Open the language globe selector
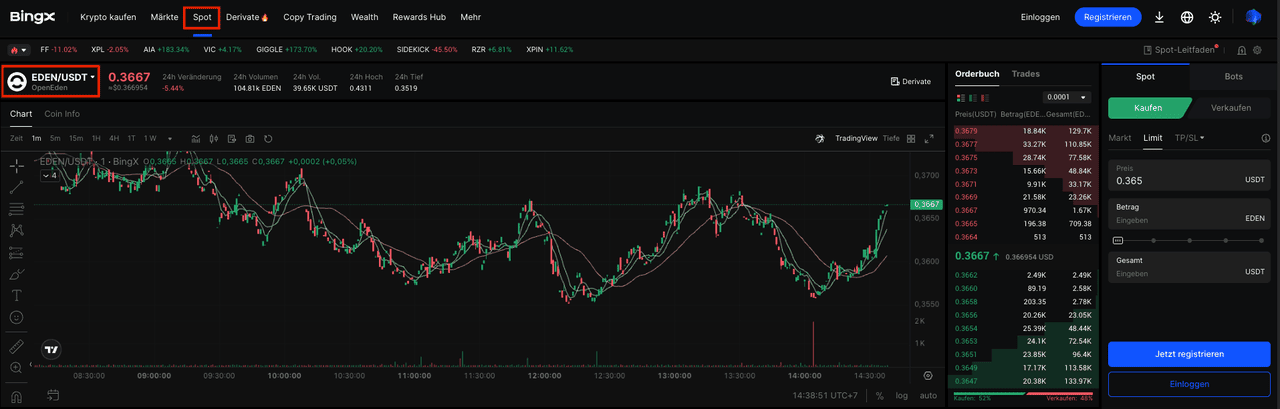Viewport: 1280px width, 409px height. click(x=1187, y=17)
